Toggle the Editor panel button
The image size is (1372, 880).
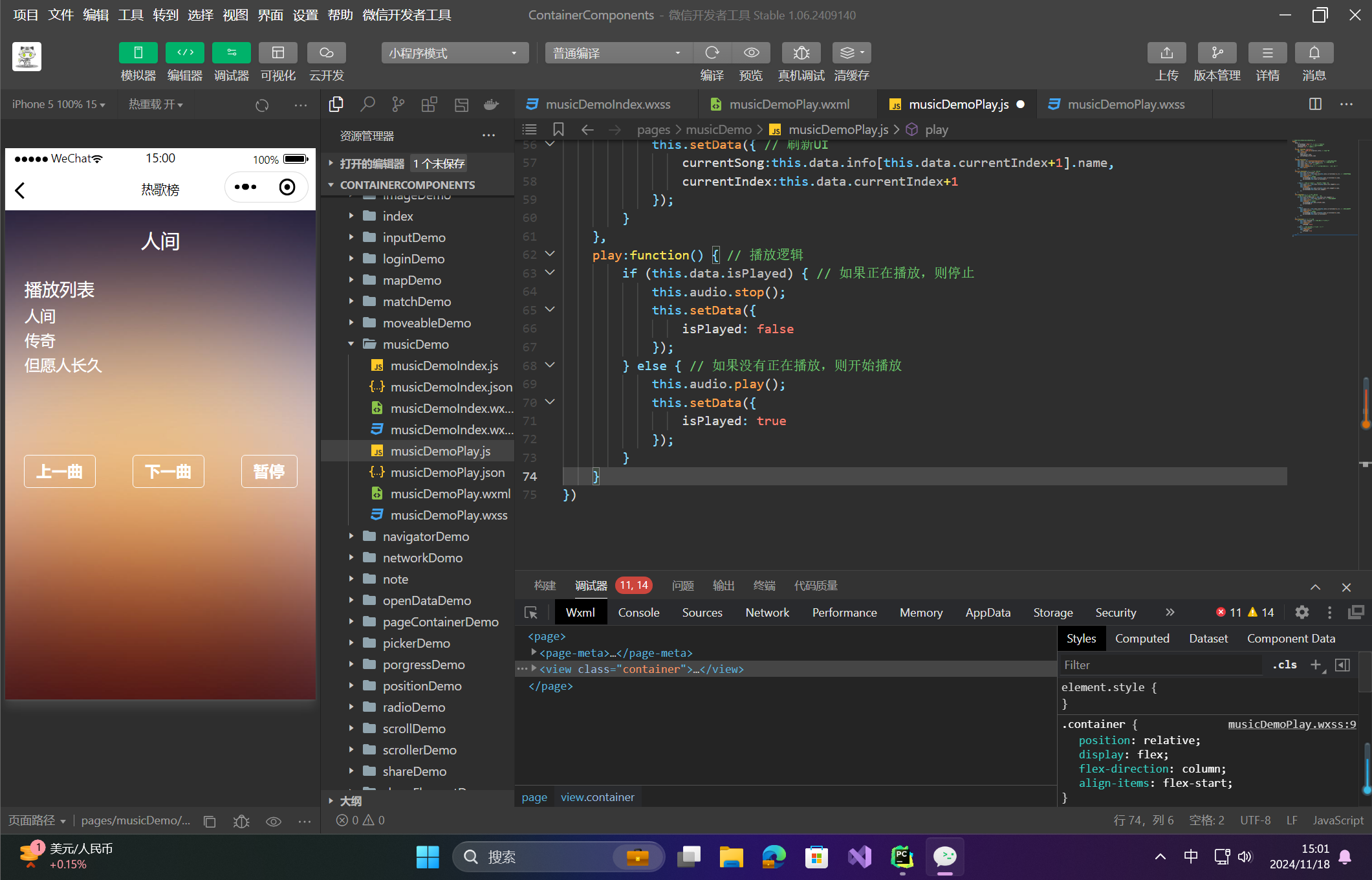click(x=184, y=52)
